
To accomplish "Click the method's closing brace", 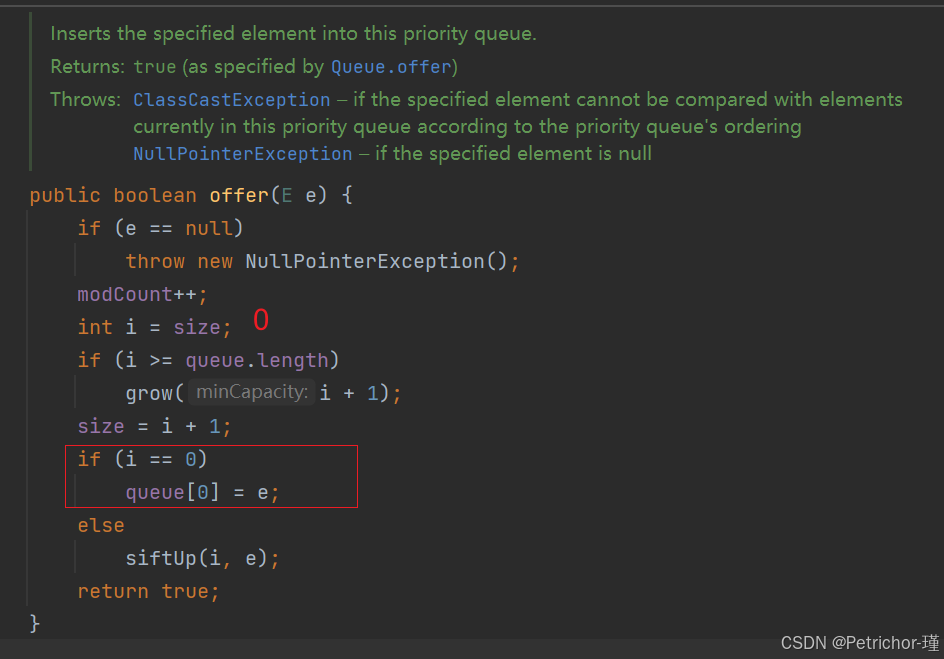I will click(35, 623).
